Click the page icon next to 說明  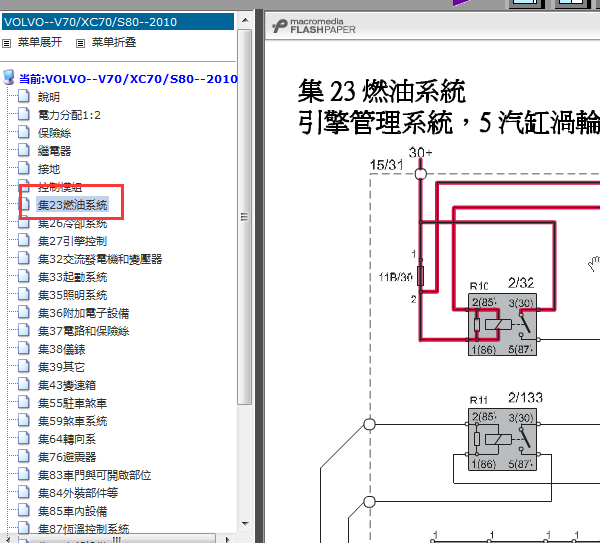(24, 96)
